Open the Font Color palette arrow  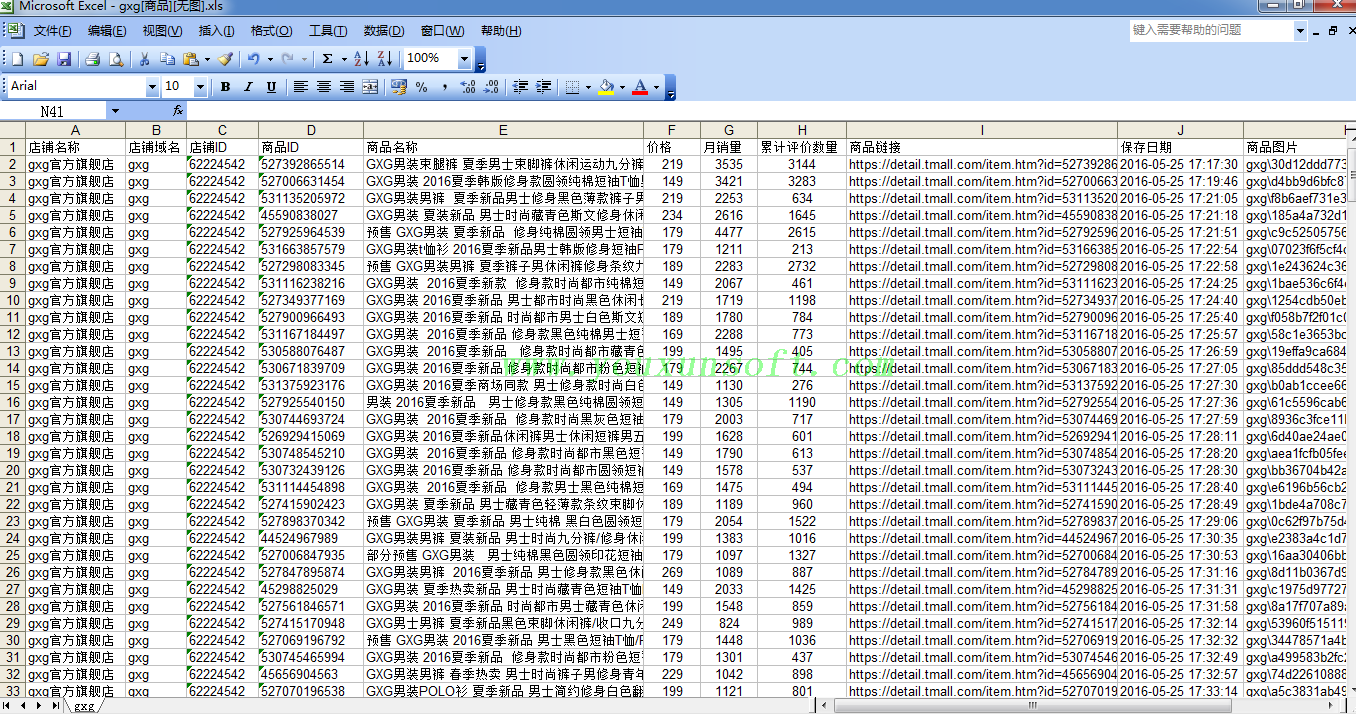pos(656,87)
